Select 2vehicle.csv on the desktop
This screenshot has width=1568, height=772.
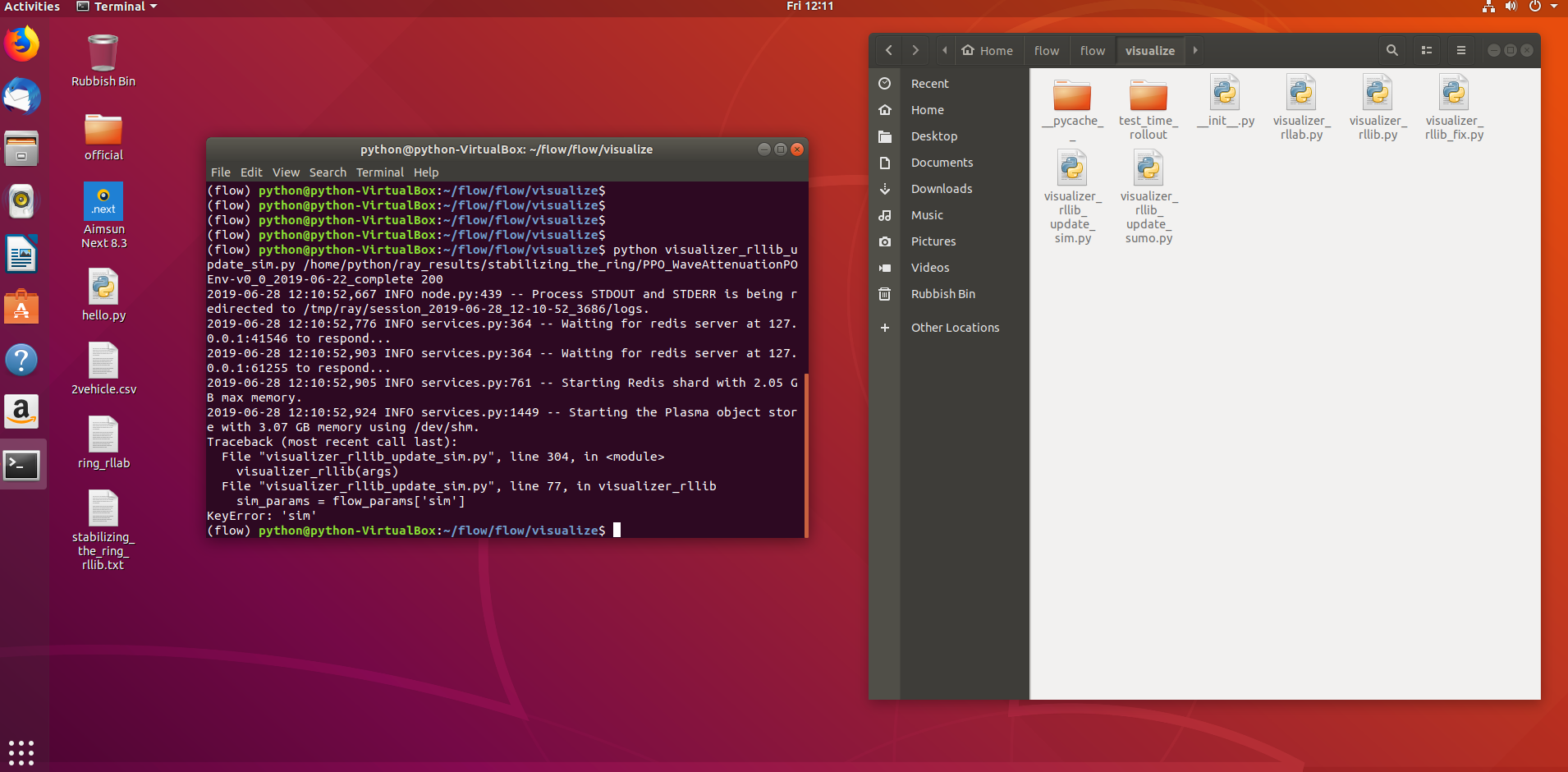[103, 369]
